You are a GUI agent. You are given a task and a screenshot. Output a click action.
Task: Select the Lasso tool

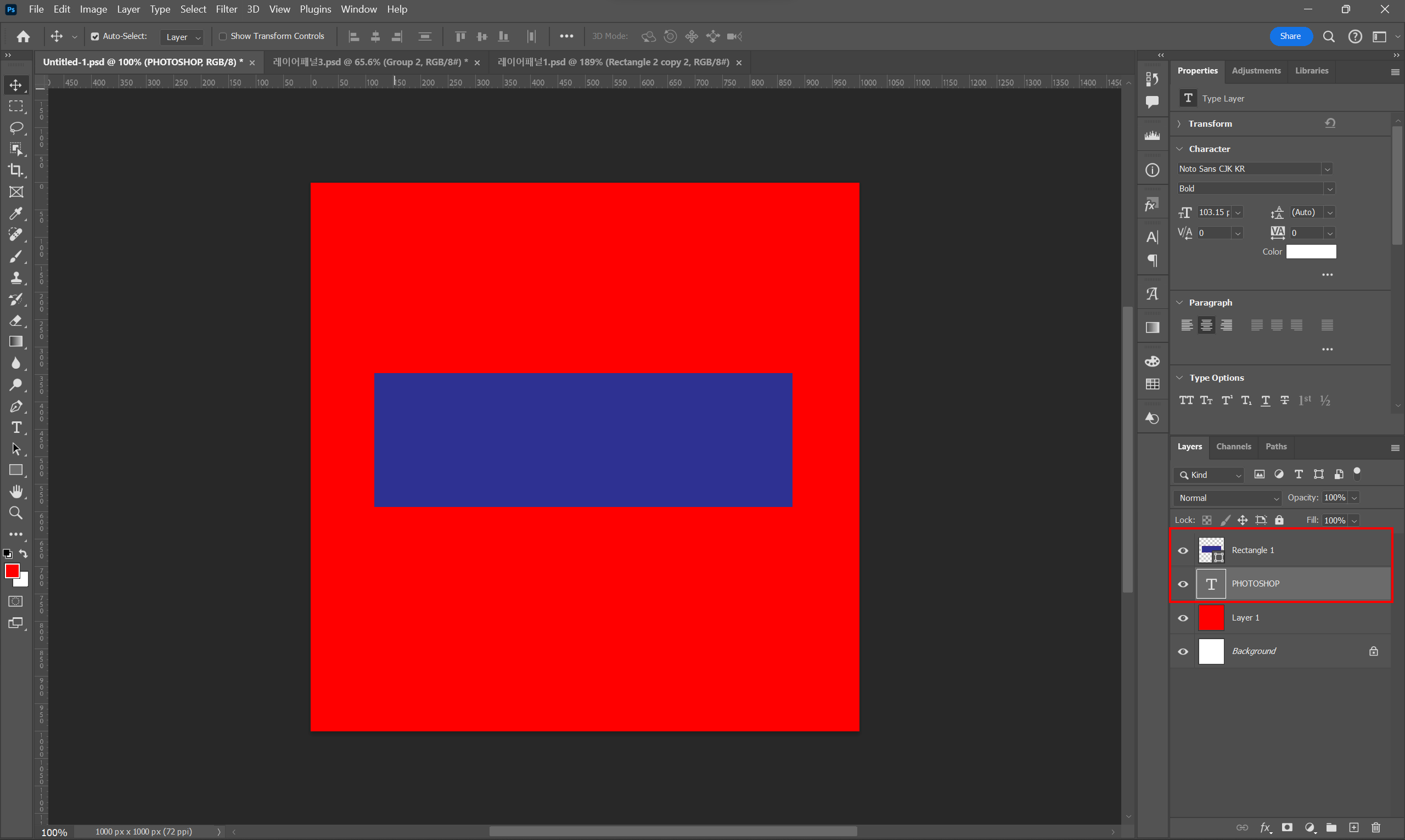[16, 127]
